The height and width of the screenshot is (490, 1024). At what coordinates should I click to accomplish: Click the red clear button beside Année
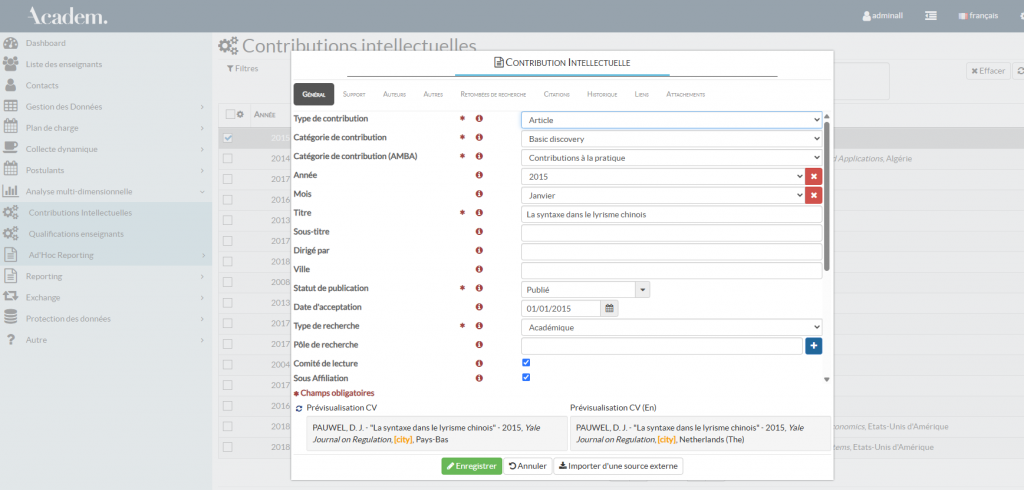click(813, 176)
